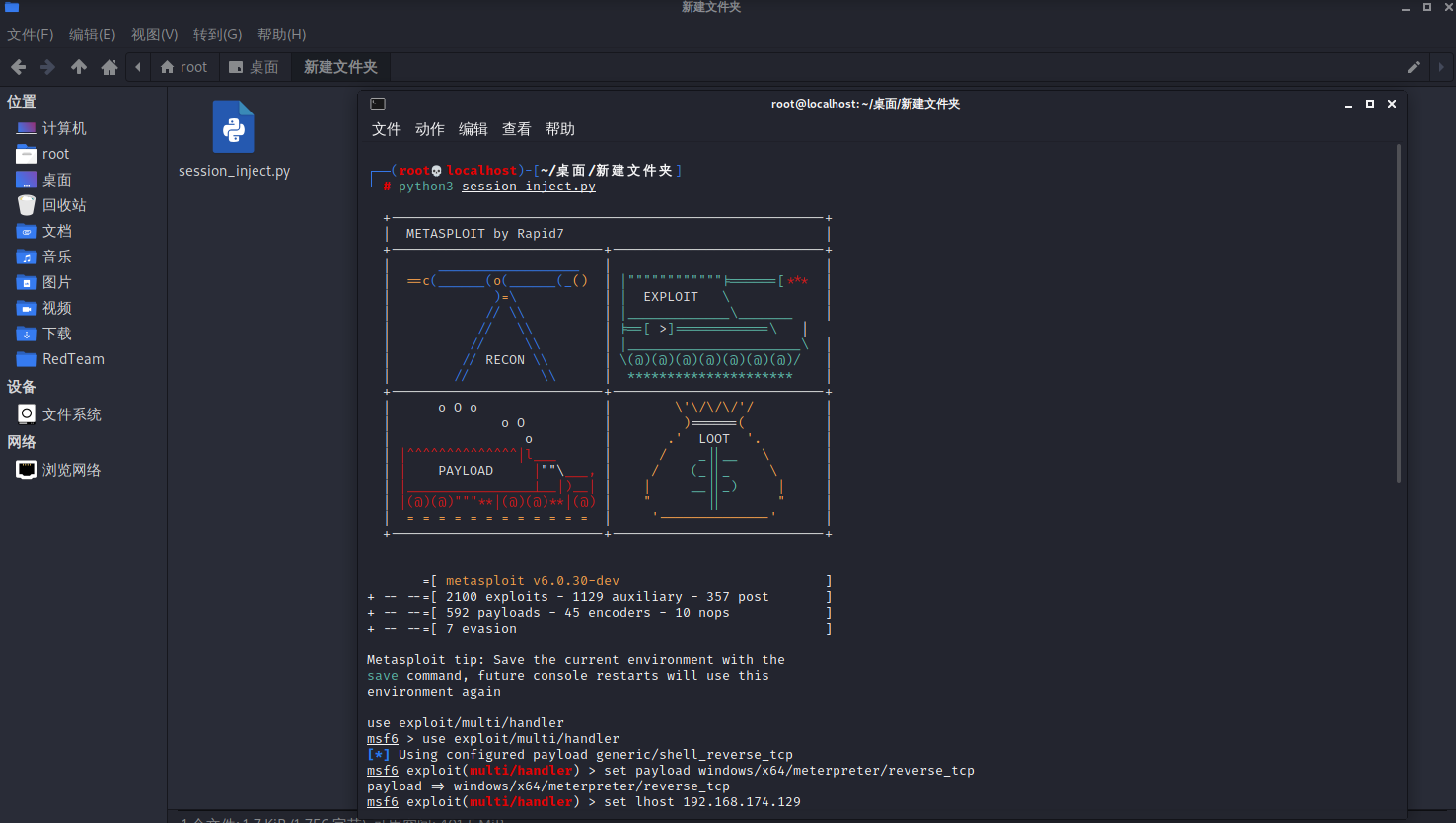Open the terminal 动作 menu
The image size is (1456, 823).
click(x=430, y=129)
